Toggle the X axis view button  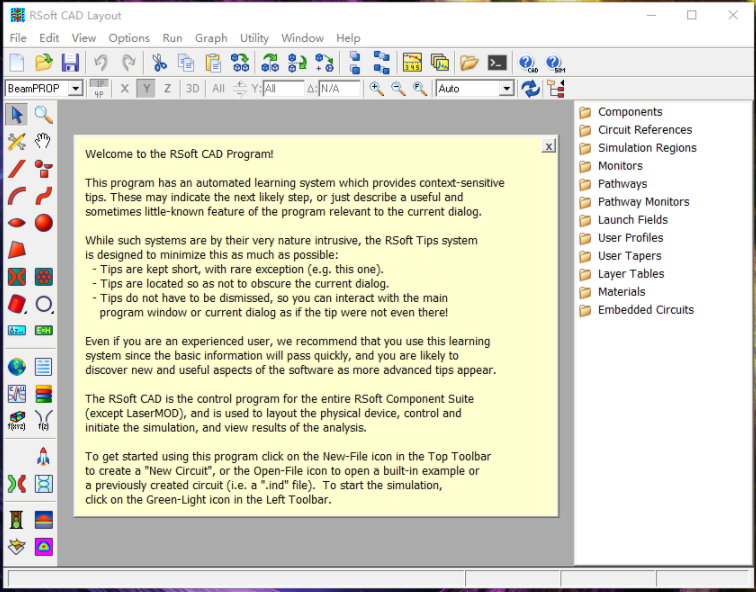(125, 89)
